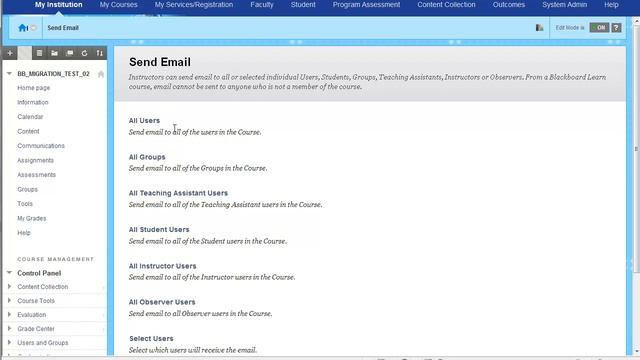Open the My Services/Registration tab
Screen dimensions: 640x360
194,5
